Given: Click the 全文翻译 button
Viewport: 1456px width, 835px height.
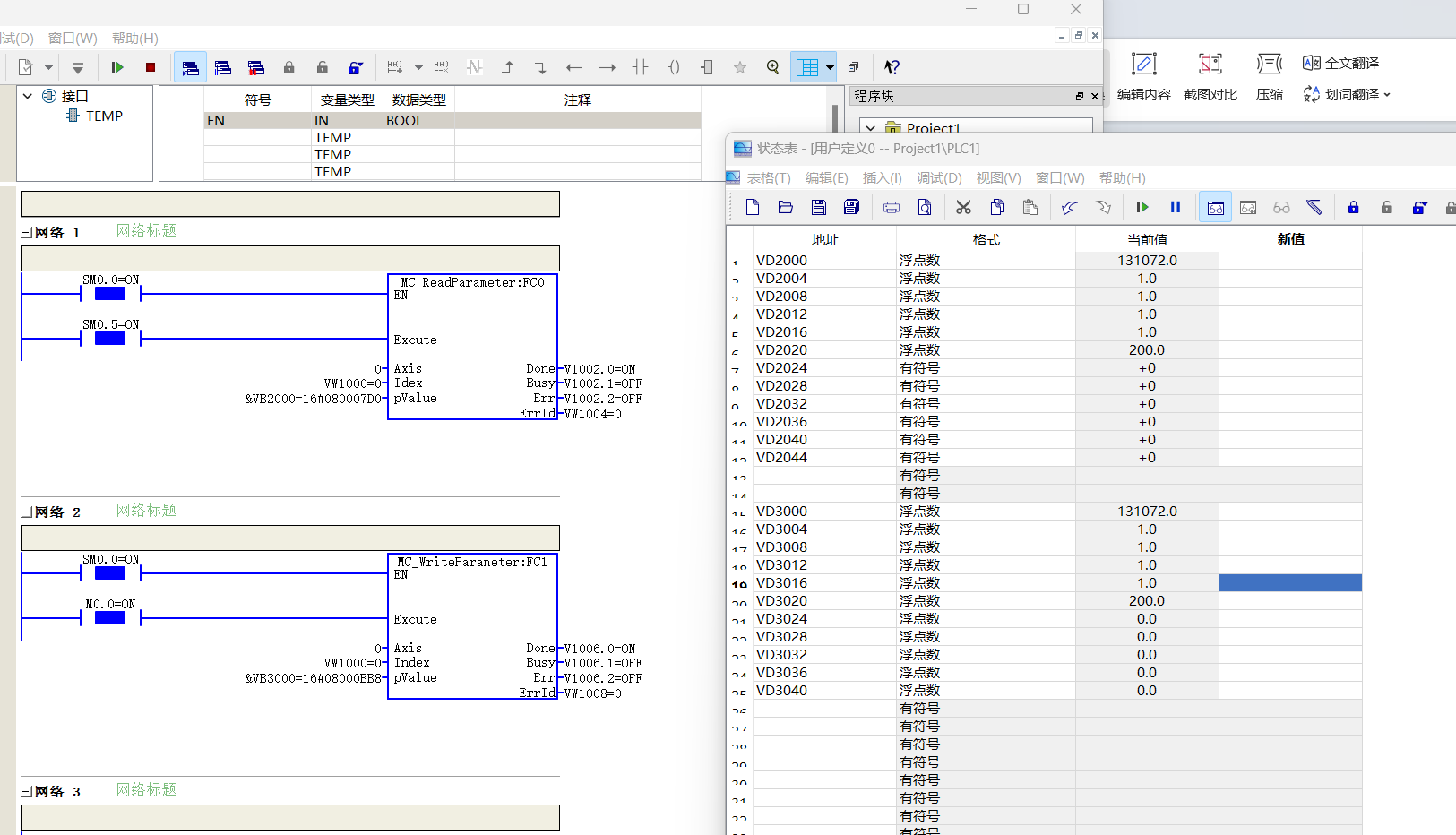Looking at the screenshot, I should (1341, 63).
